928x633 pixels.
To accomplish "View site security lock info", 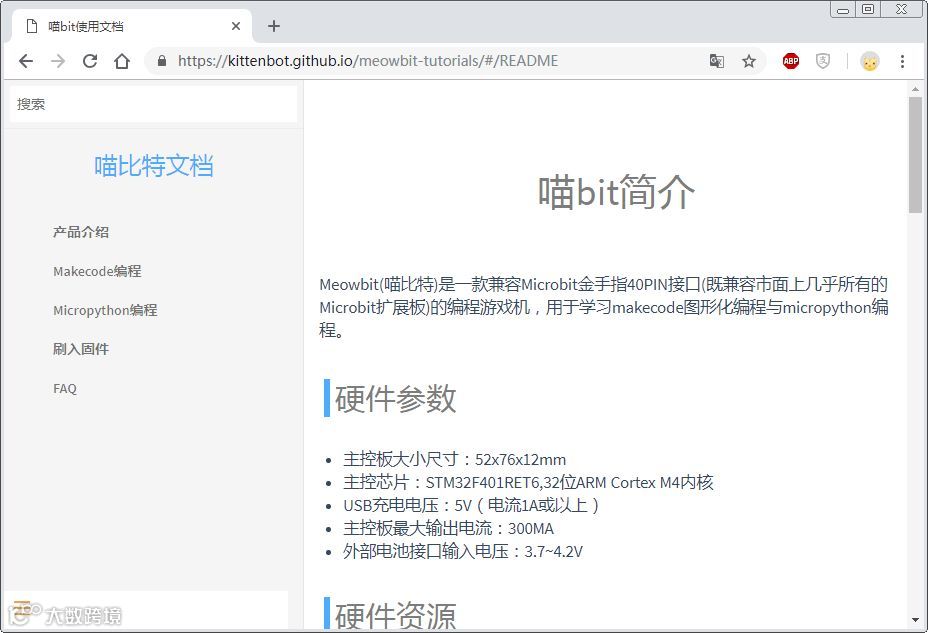I will coord(162,61).
